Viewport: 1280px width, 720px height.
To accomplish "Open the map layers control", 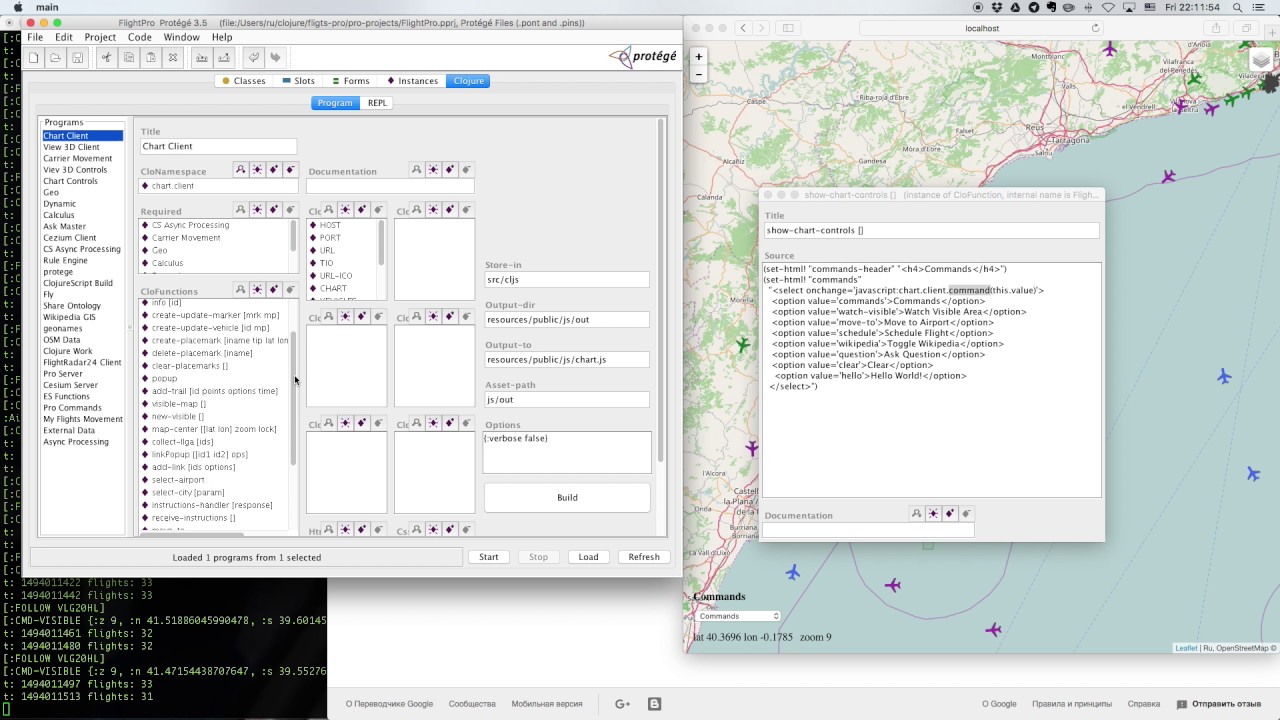I will click(1260, 61).
